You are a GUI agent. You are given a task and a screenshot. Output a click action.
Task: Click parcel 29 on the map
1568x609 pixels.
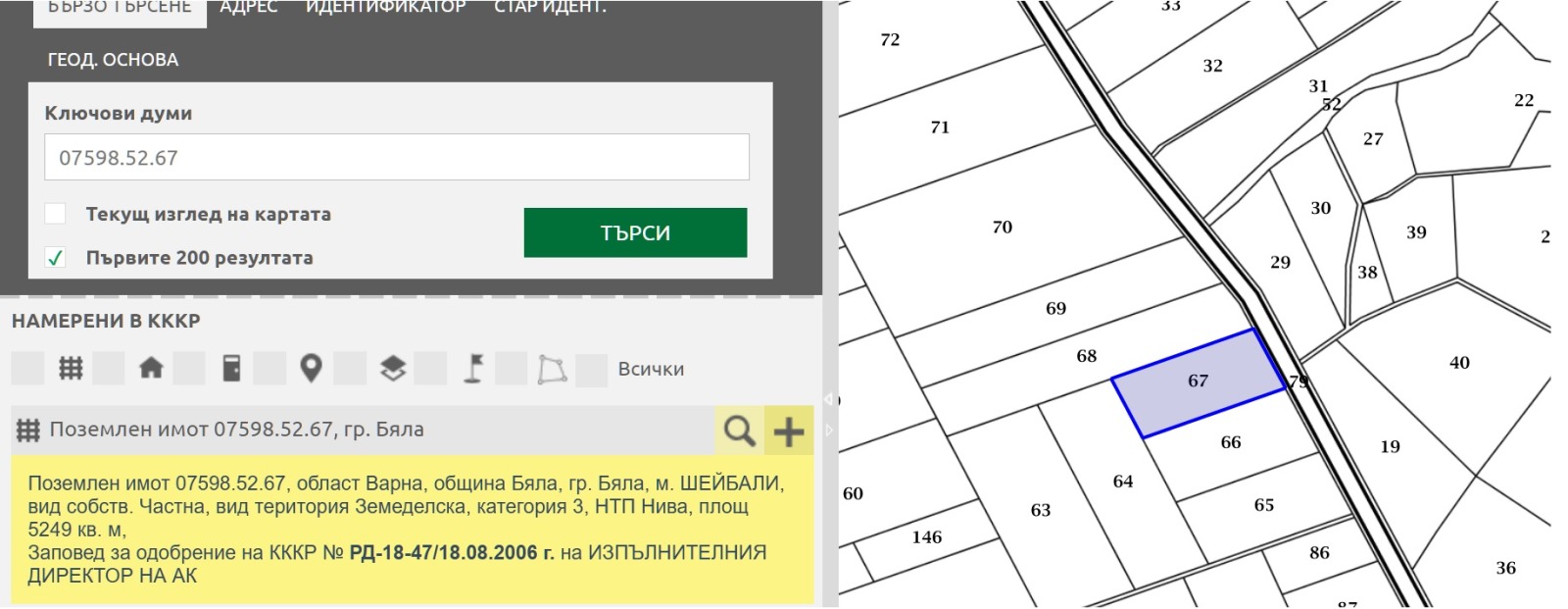1280,263
